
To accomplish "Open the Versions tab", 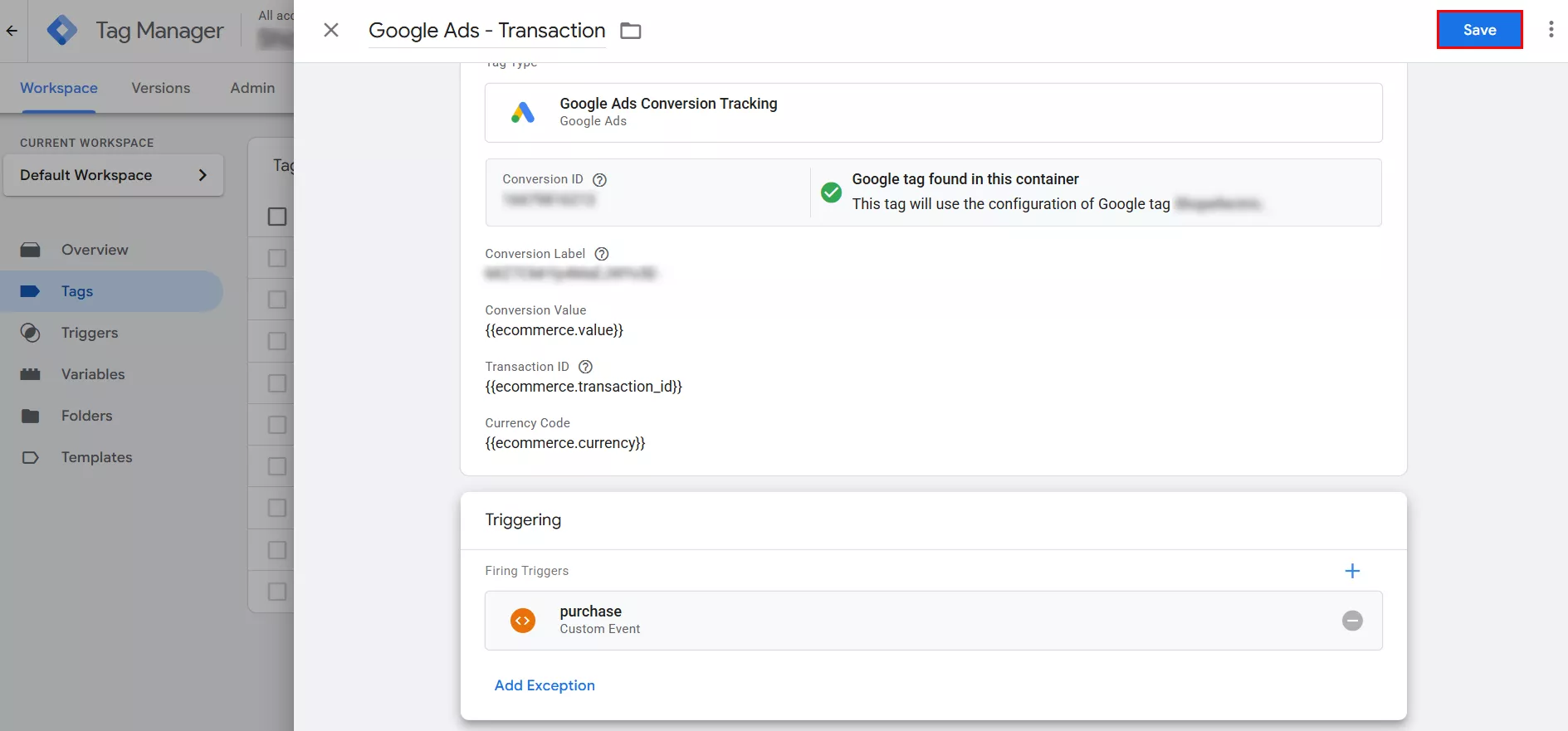I will coord(160,88).
